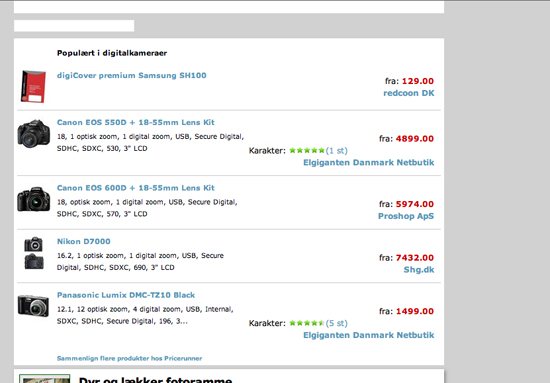
Task: Click the (1 st) review count link
Action: click(x=336, y=150)
